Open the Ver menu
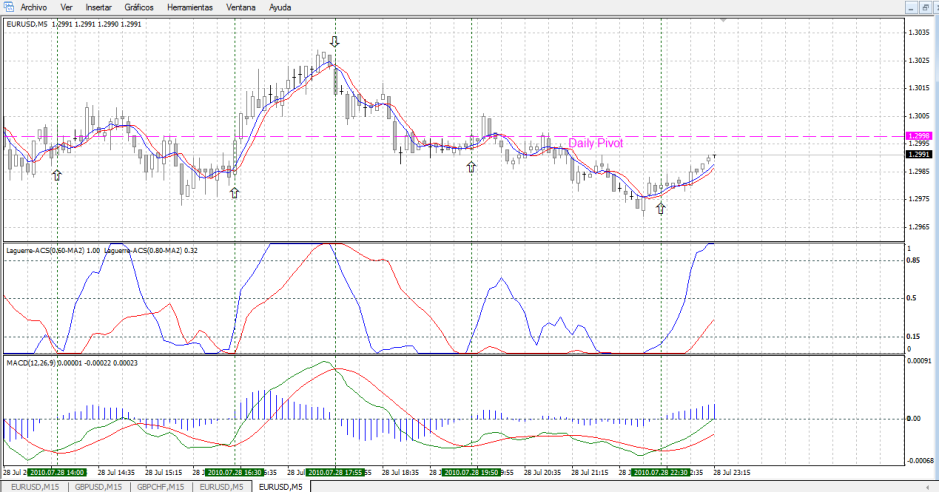Screen dimensions: 939x492 [x=66, y=7]
